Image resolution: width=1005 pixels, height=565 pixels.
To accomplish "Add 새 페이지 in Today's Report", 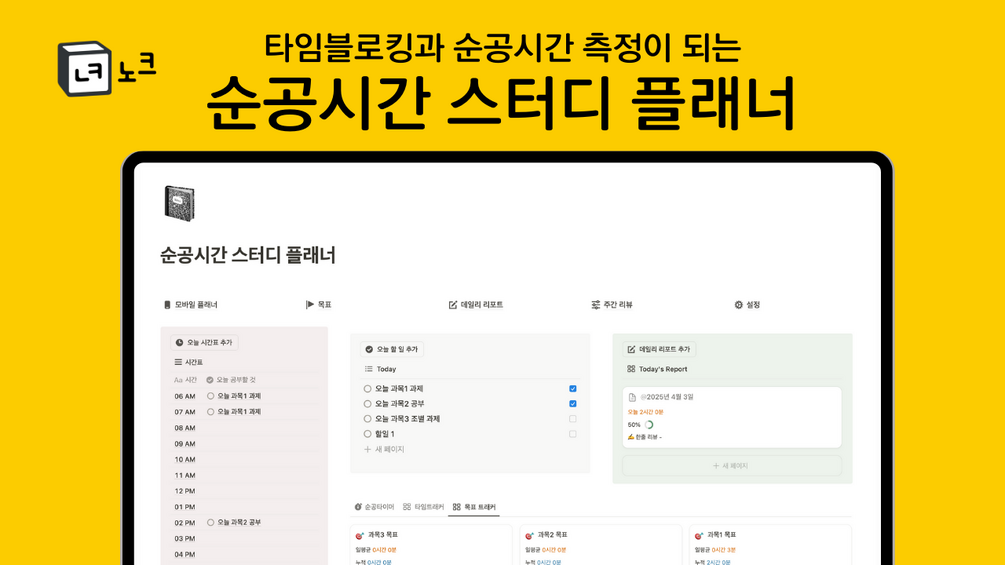I will pos(732,466).
